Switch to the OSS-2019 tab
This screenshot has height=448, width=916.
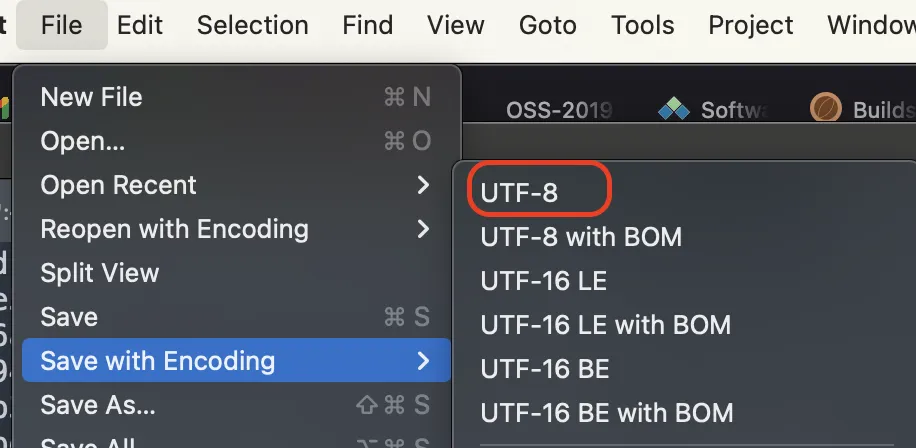[x=559, y=110]
